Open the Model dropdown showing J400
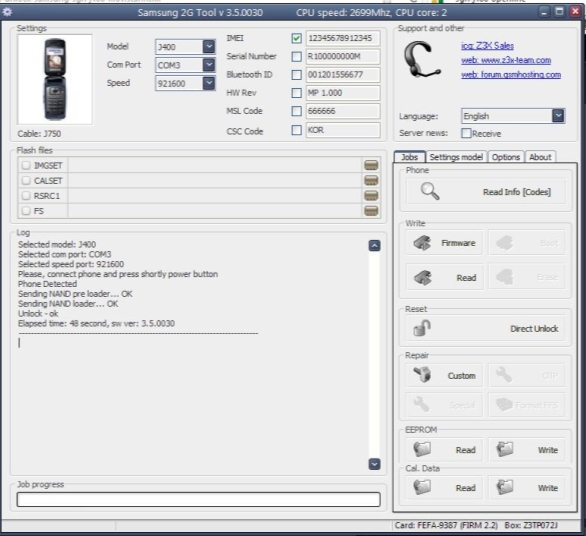586x536 pixels. 209,47
